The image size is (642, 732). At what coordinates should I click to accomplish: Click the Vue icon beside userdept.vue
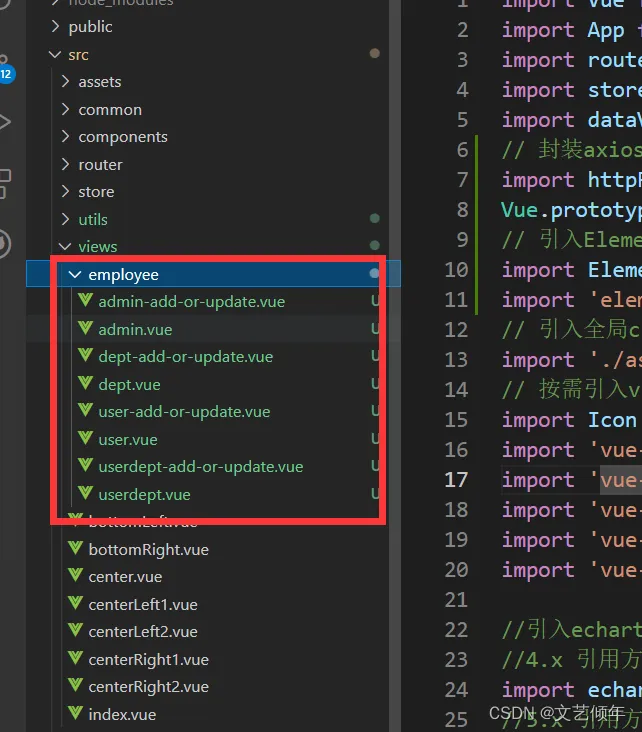click(x=86, y=494)
